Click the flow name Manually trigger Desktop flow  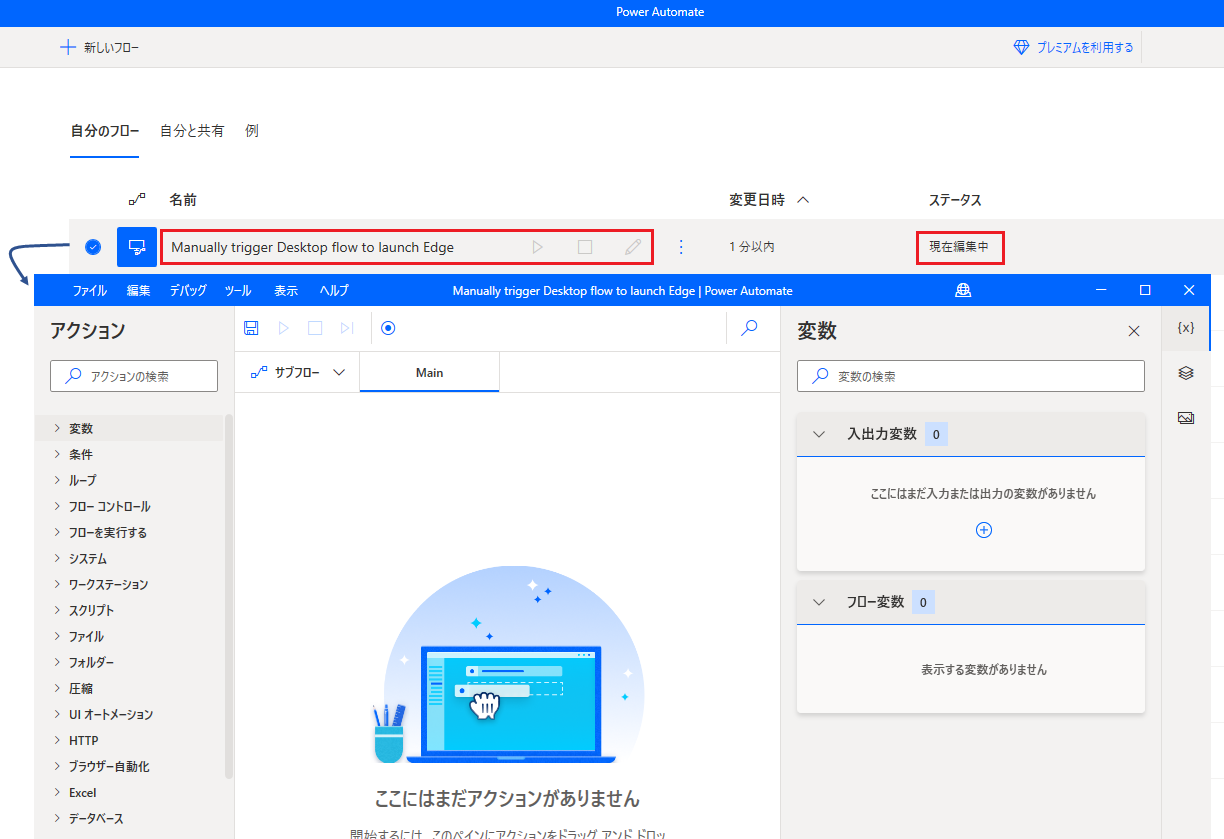pyautogui.click(x=312, y=247)
